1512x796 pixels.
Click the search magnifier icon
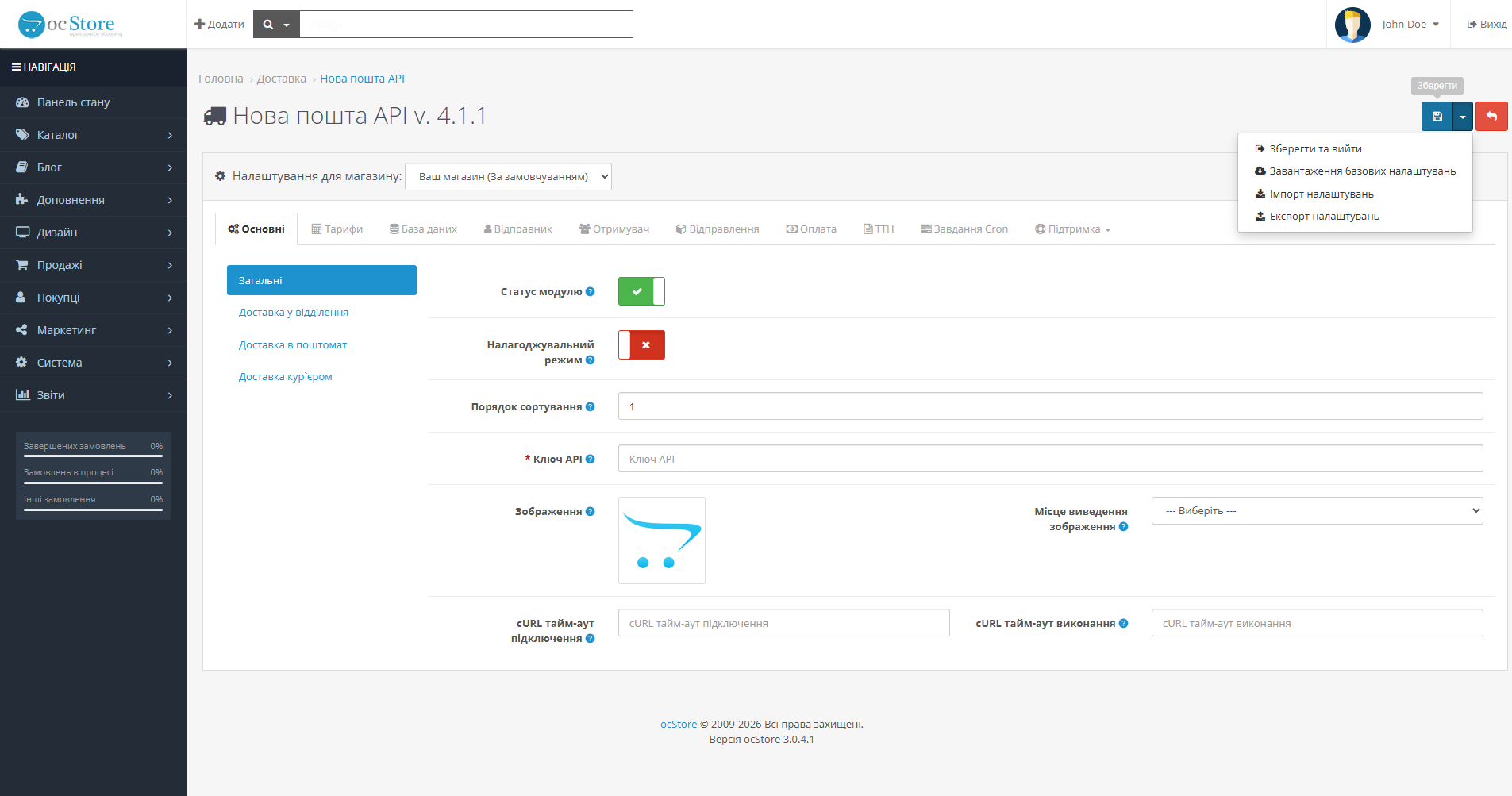point(268,25)
